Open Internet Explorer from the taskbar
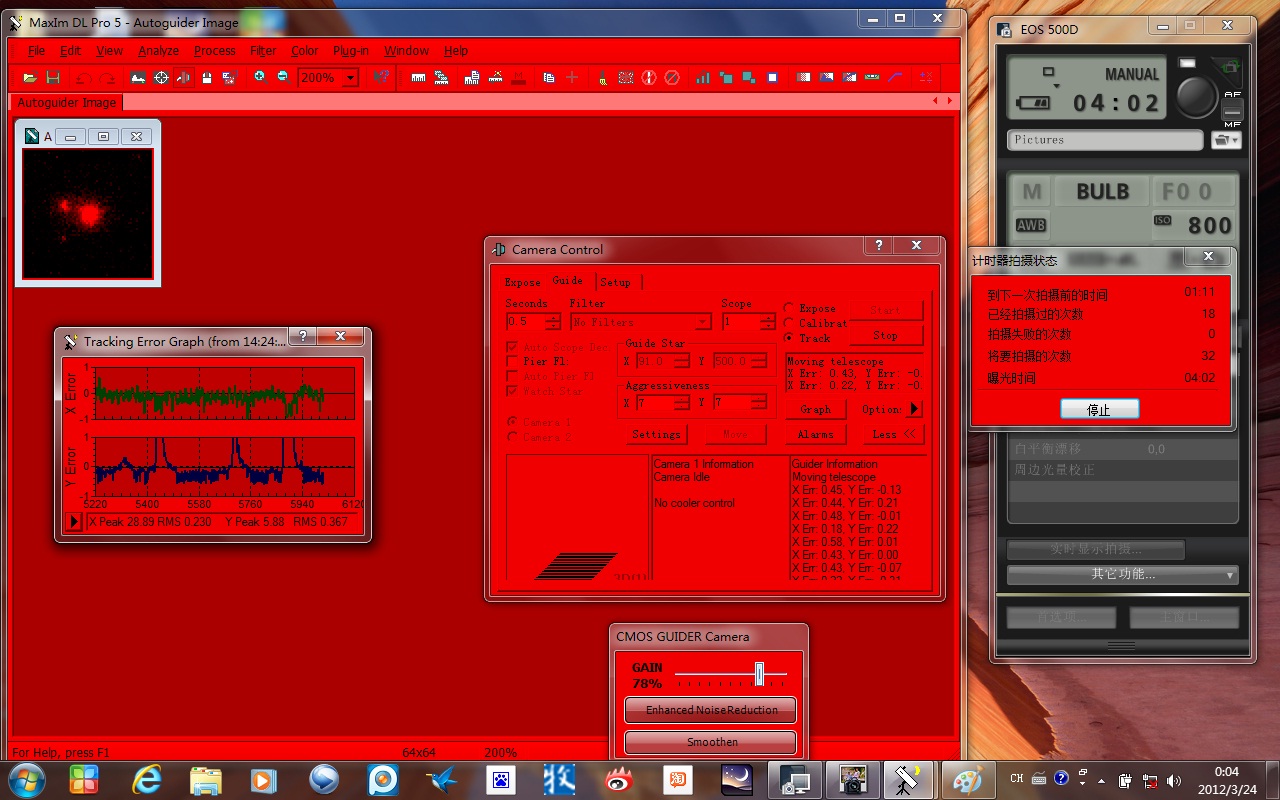Image resolution: width=1280 pixels, height=800 pixels. coord(147,779)
